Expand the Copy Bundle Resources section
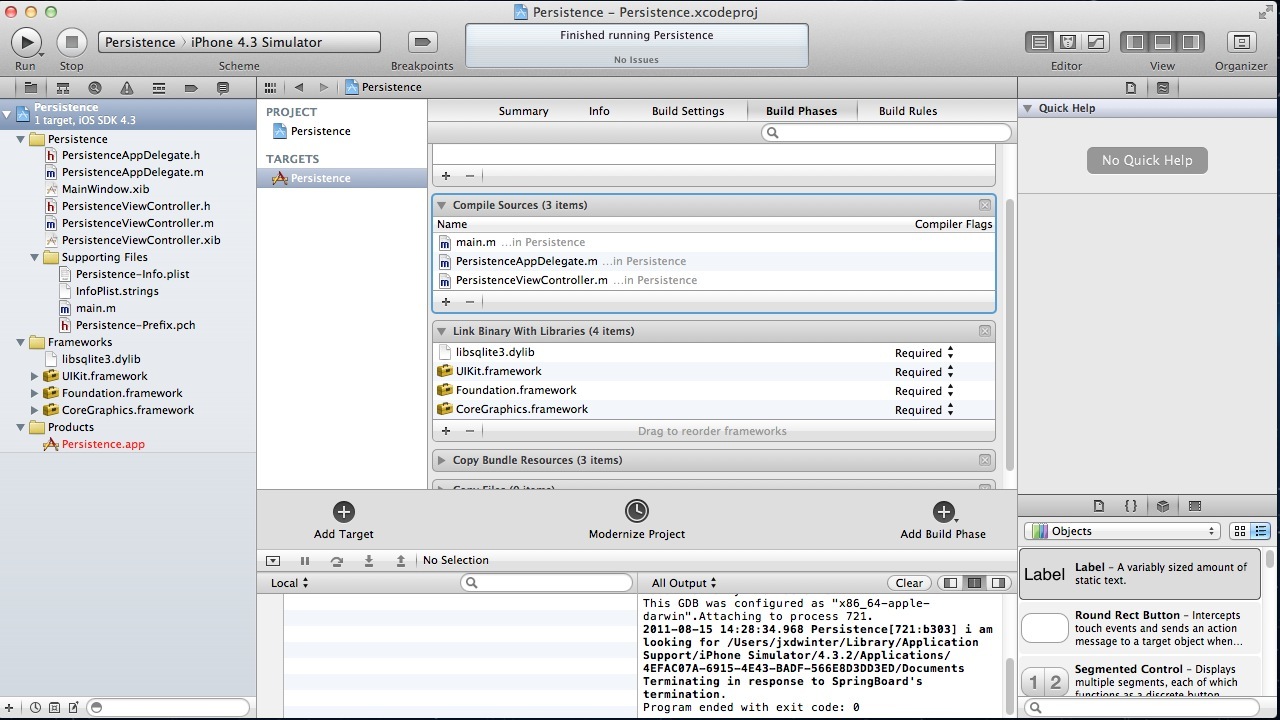Viewport: 1280px width, 720px height. [x=441, y=460]
